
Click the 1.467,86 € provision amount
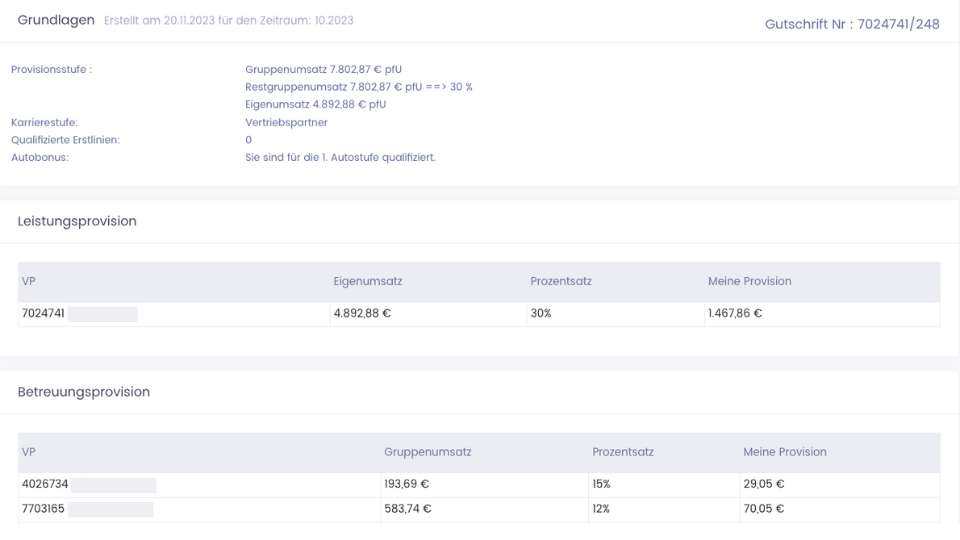click(735, 313)
